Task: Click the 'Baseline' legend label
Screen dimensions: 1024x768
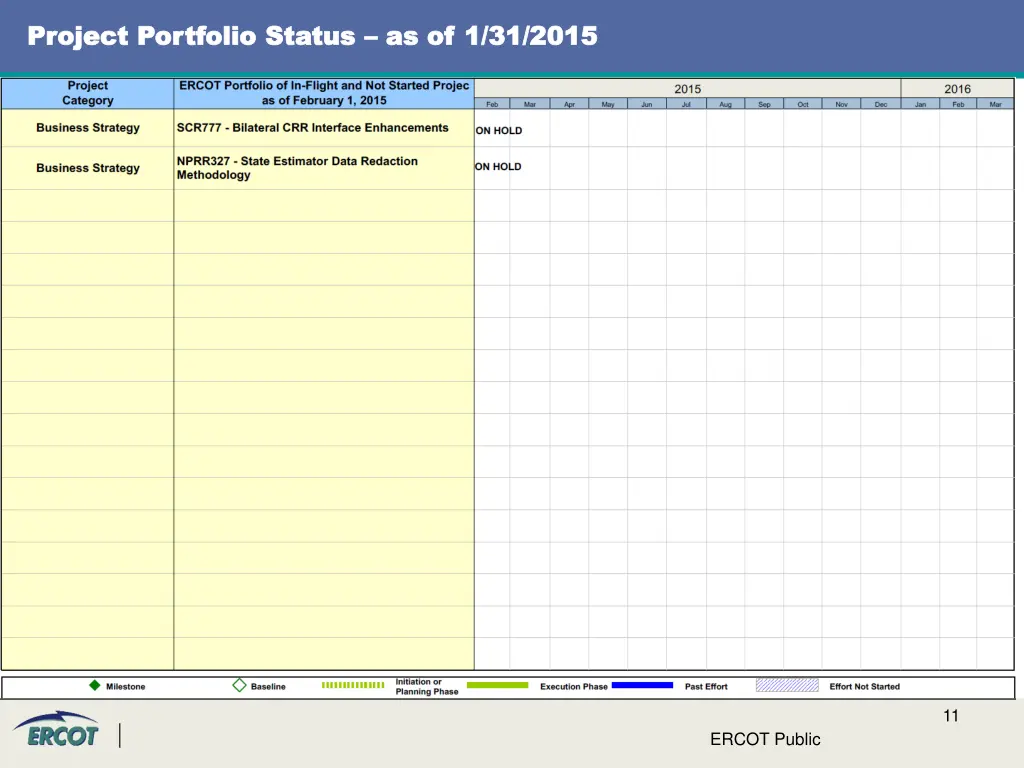Action: (268, 686)
